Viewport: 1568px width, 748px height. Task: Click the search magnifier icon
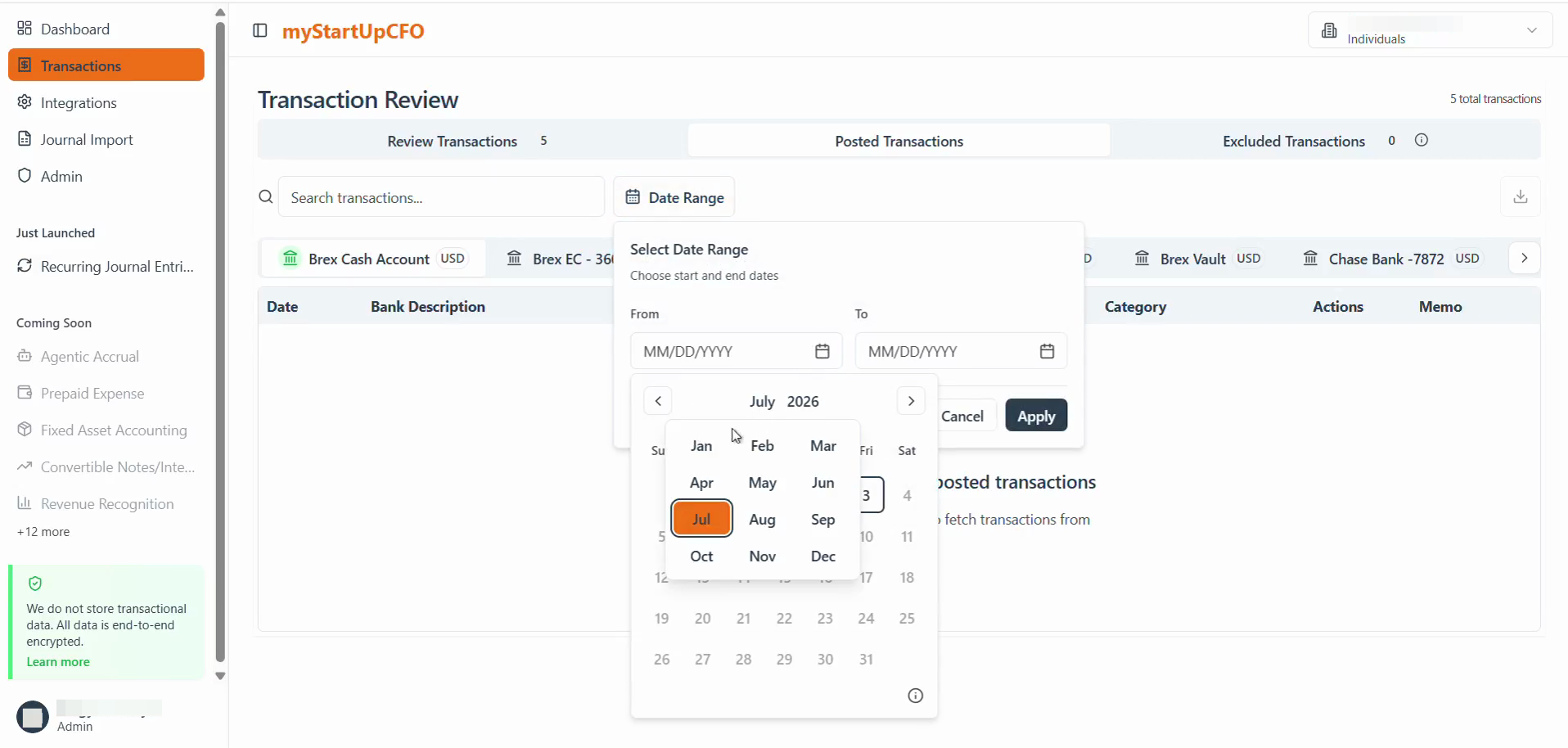click(266, 197)
